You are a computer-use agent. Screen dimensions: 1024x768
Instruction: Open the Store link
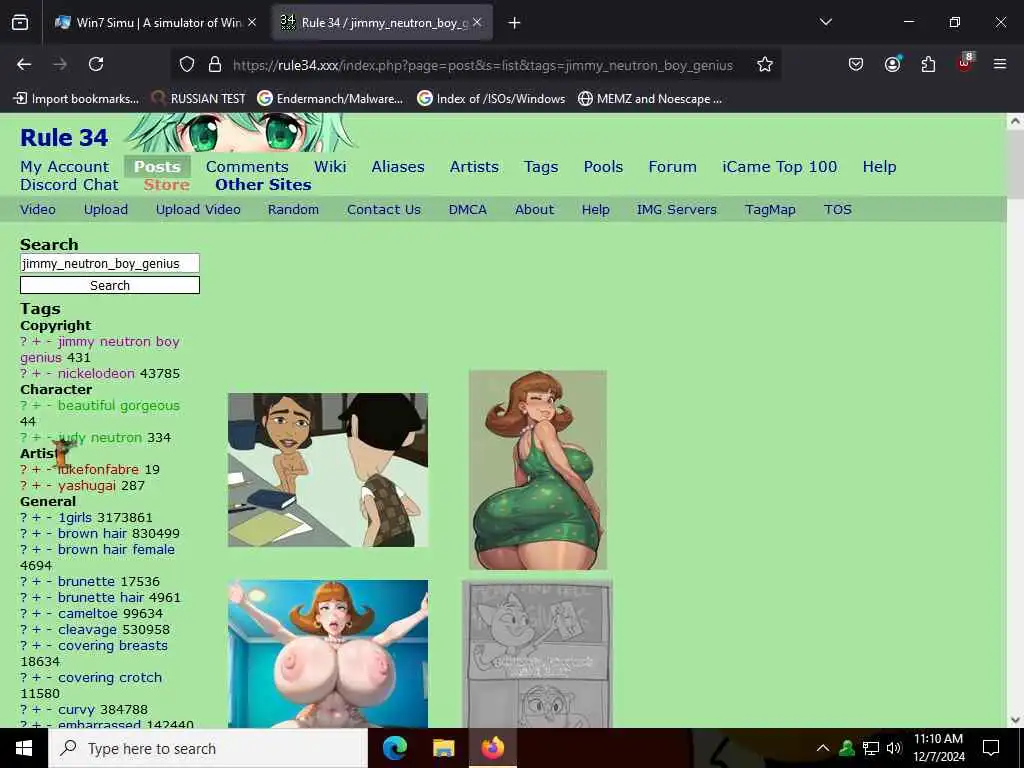tap(167, 185)
